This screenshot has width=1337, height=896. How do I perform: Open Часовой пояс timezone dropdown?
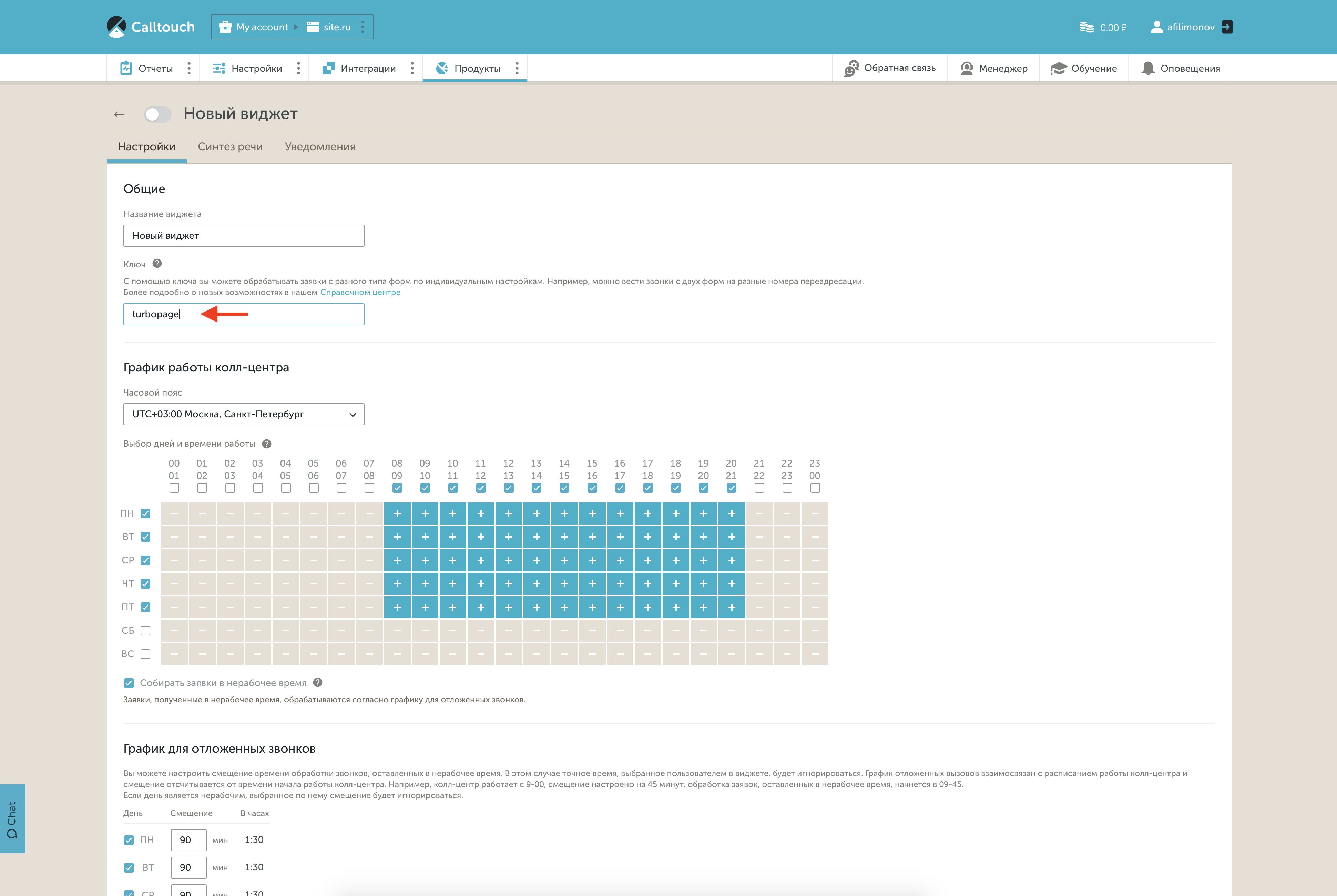coord(244,414)
